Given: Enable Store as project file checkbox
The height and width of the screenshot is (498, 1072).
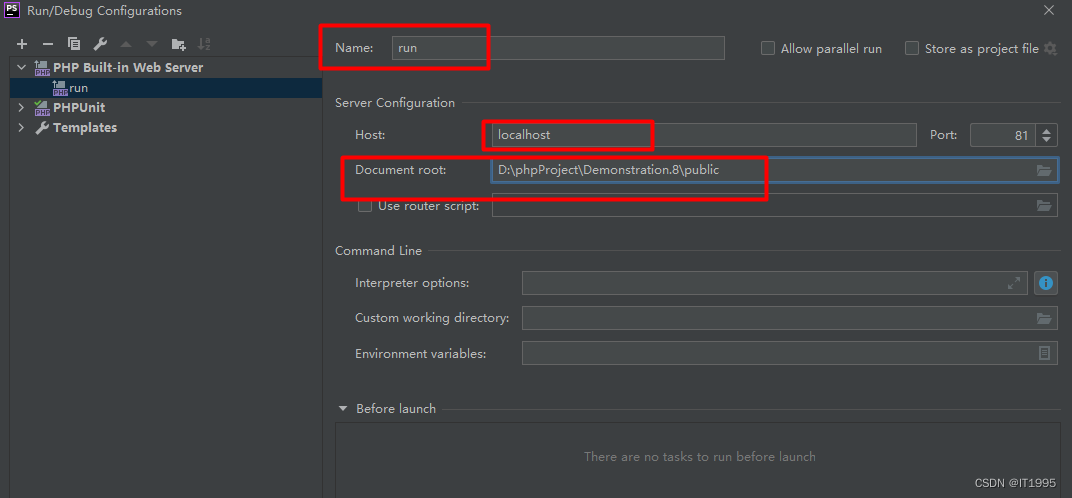Looking at the screenshot, I should [x=911, y=49].
